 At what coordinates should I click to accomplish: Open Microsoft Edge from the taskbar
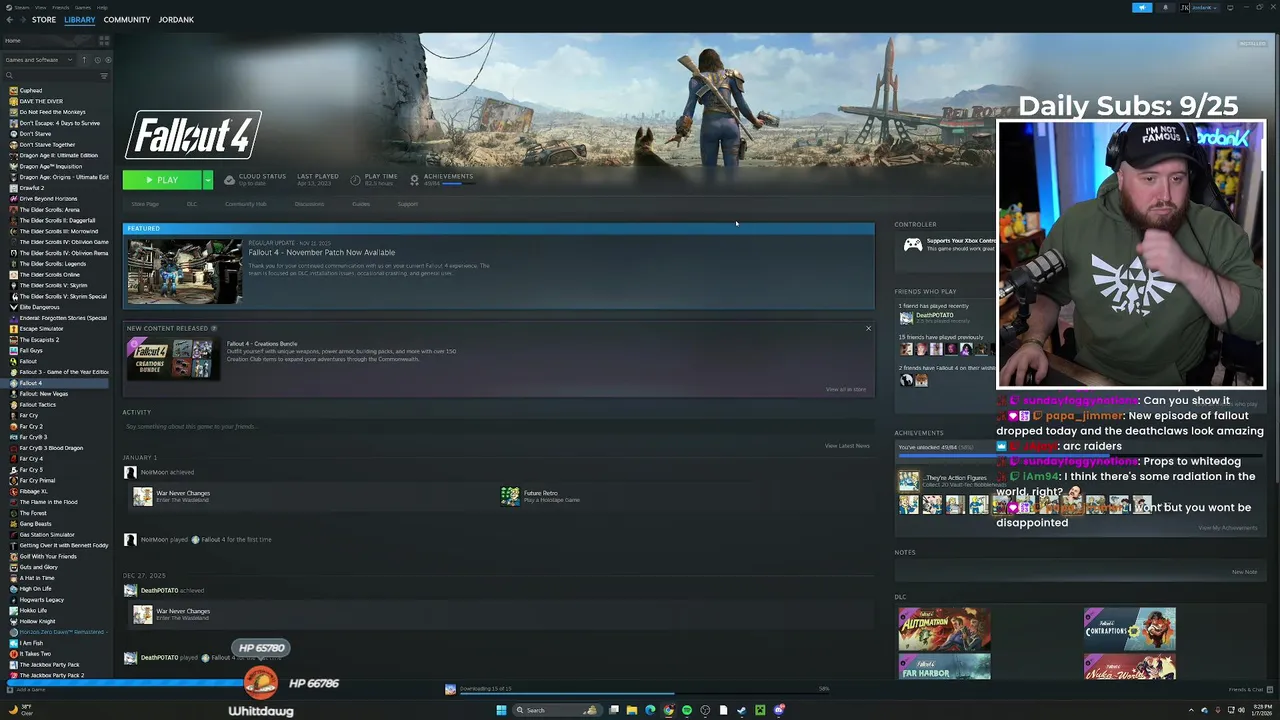[650, 710]
